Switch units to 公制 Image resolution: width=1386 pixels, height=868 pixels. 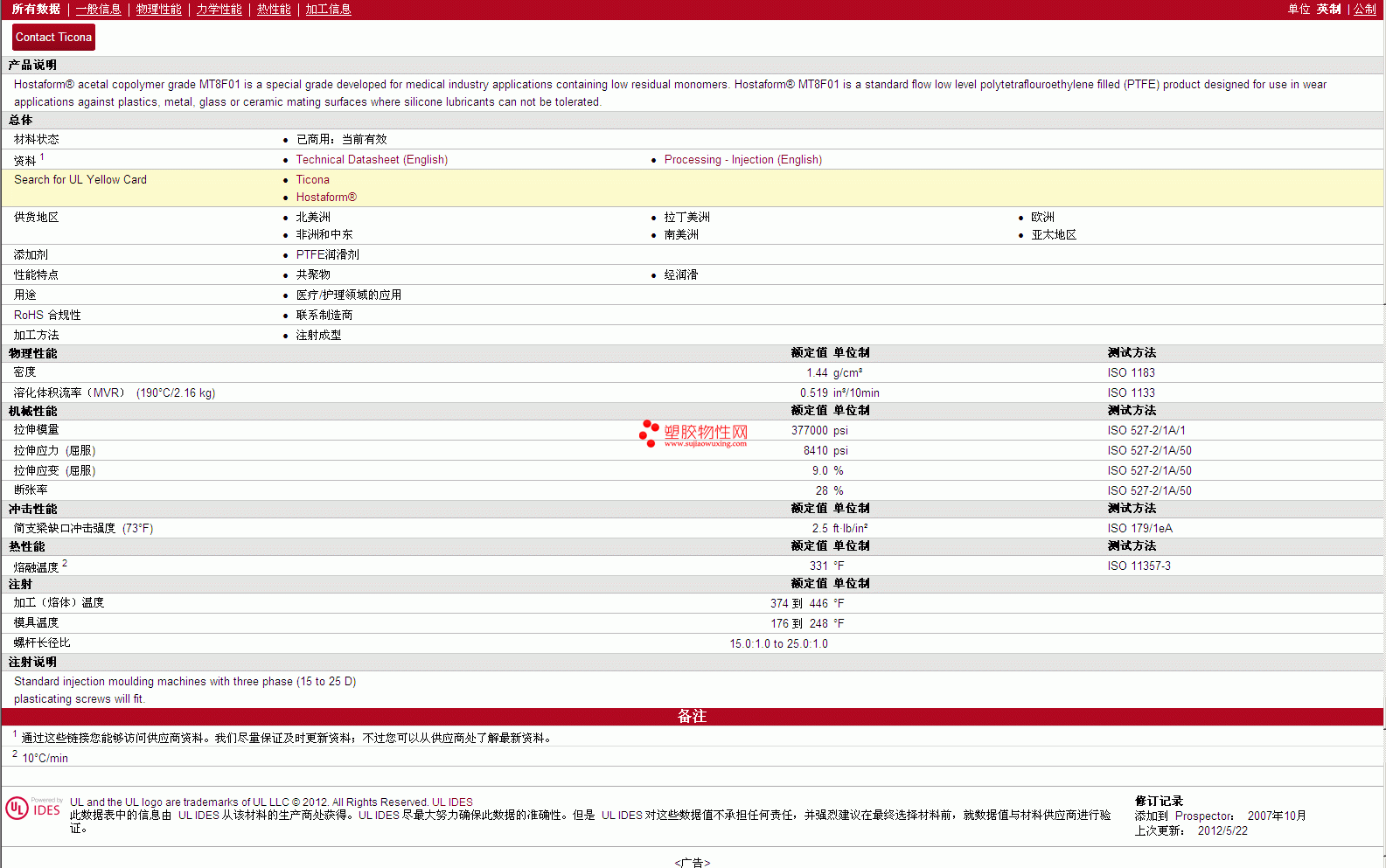coord(1365,9)
